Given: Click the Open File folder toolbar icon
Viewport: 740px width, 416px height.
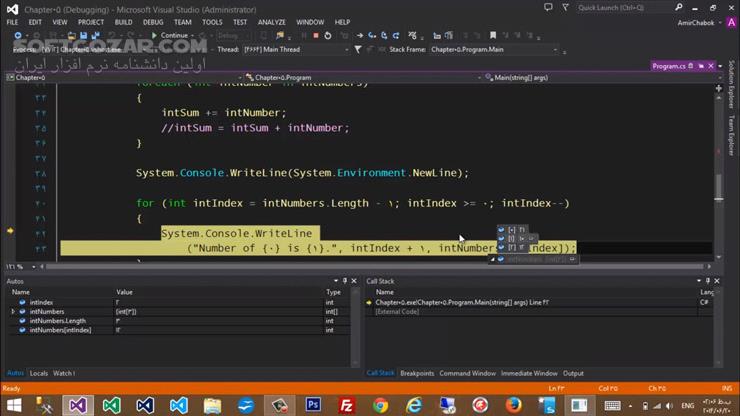Looking at the screenshot, I should (x=71, y=35).
